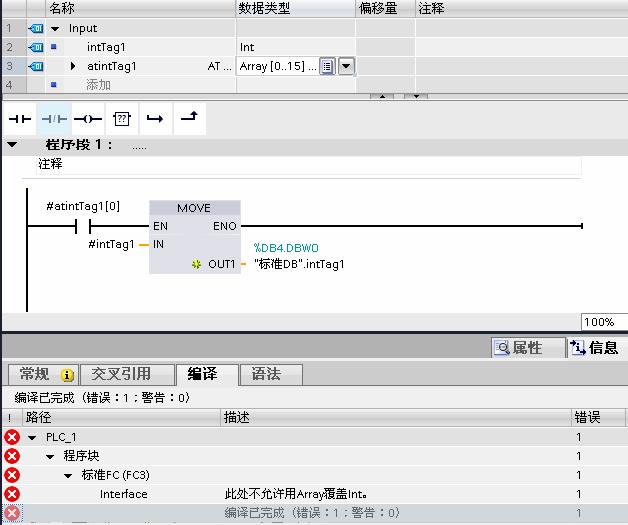Insert a normally open contact
Viewport: 628px width, 525px height.
pyautogui.click(x=20, y=119)
